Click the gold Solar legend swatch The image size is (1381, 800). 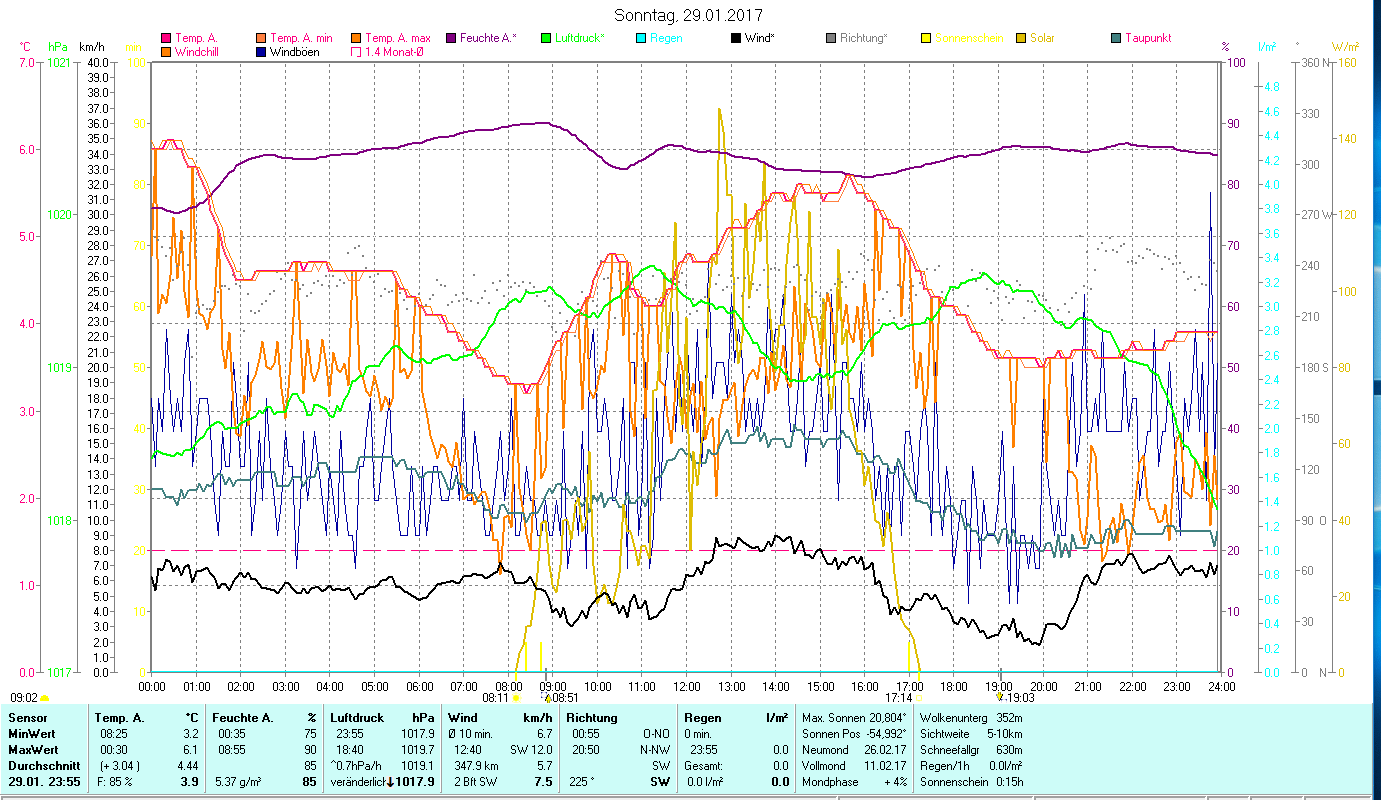click(x=1020, y=39)
